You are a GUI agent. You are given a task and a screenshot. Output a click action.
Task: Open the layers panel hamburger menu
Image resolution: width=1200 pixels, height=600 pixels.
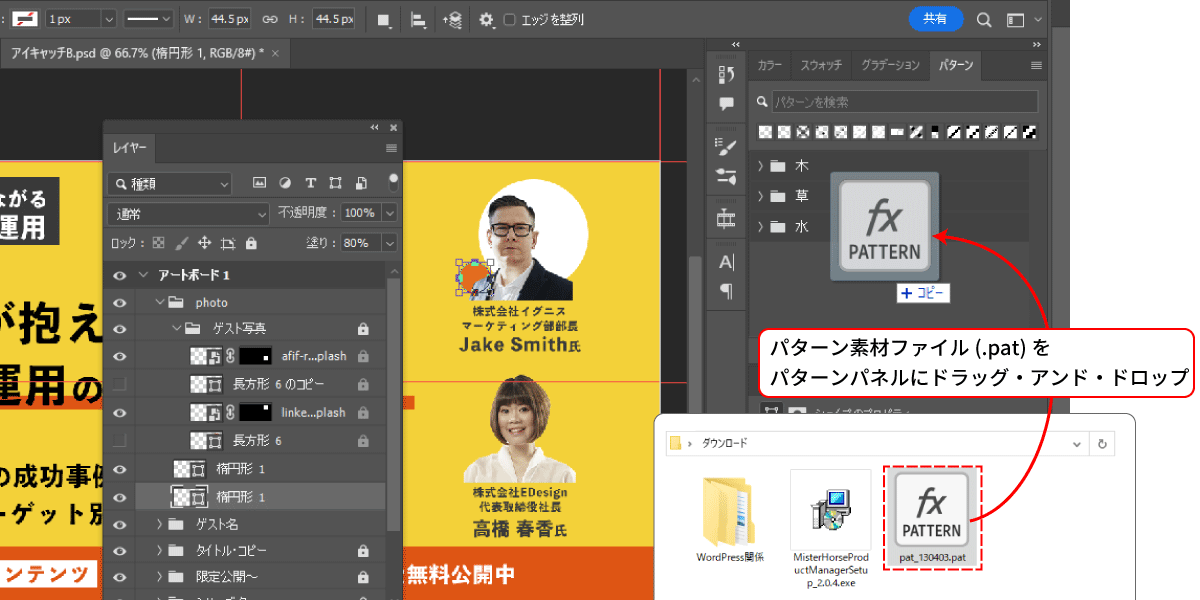click(x=391, y=148)
